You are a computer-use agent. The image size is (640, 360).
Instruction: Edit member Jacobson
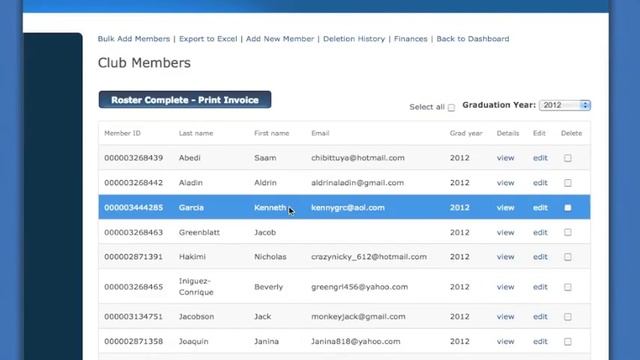[x=540, y=317]
